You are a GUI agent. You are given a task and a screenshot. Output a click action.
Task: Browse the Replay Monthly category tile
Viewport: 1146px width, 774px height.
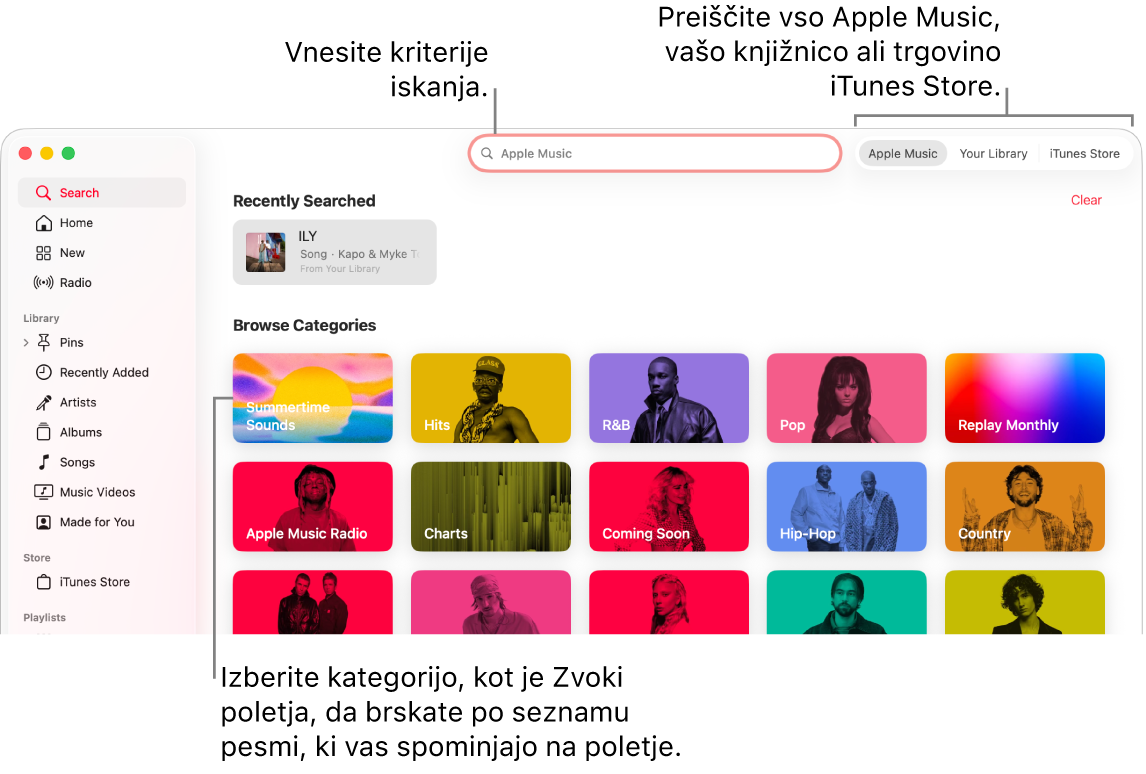[1024, 398]
